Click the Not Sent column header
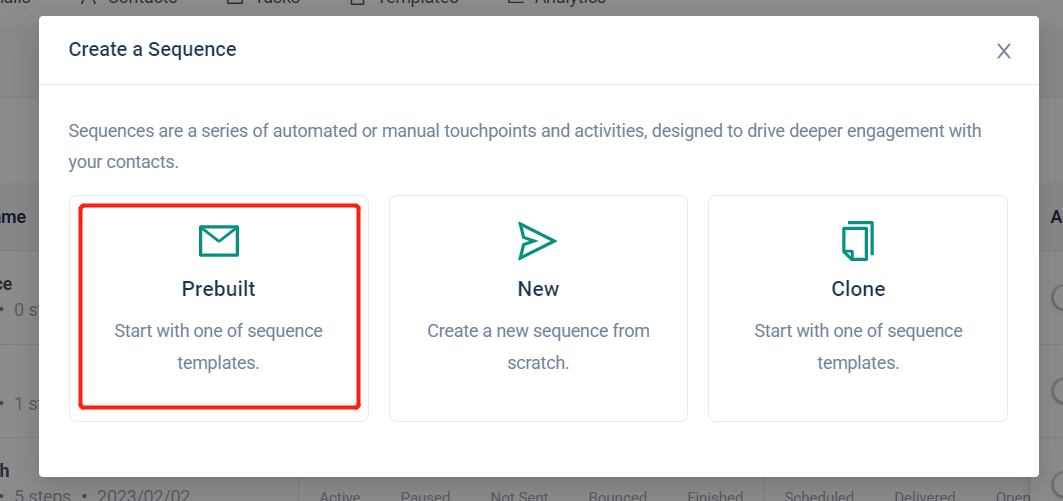Viewport: 1063px width, 501px height. tap(518, 495)
